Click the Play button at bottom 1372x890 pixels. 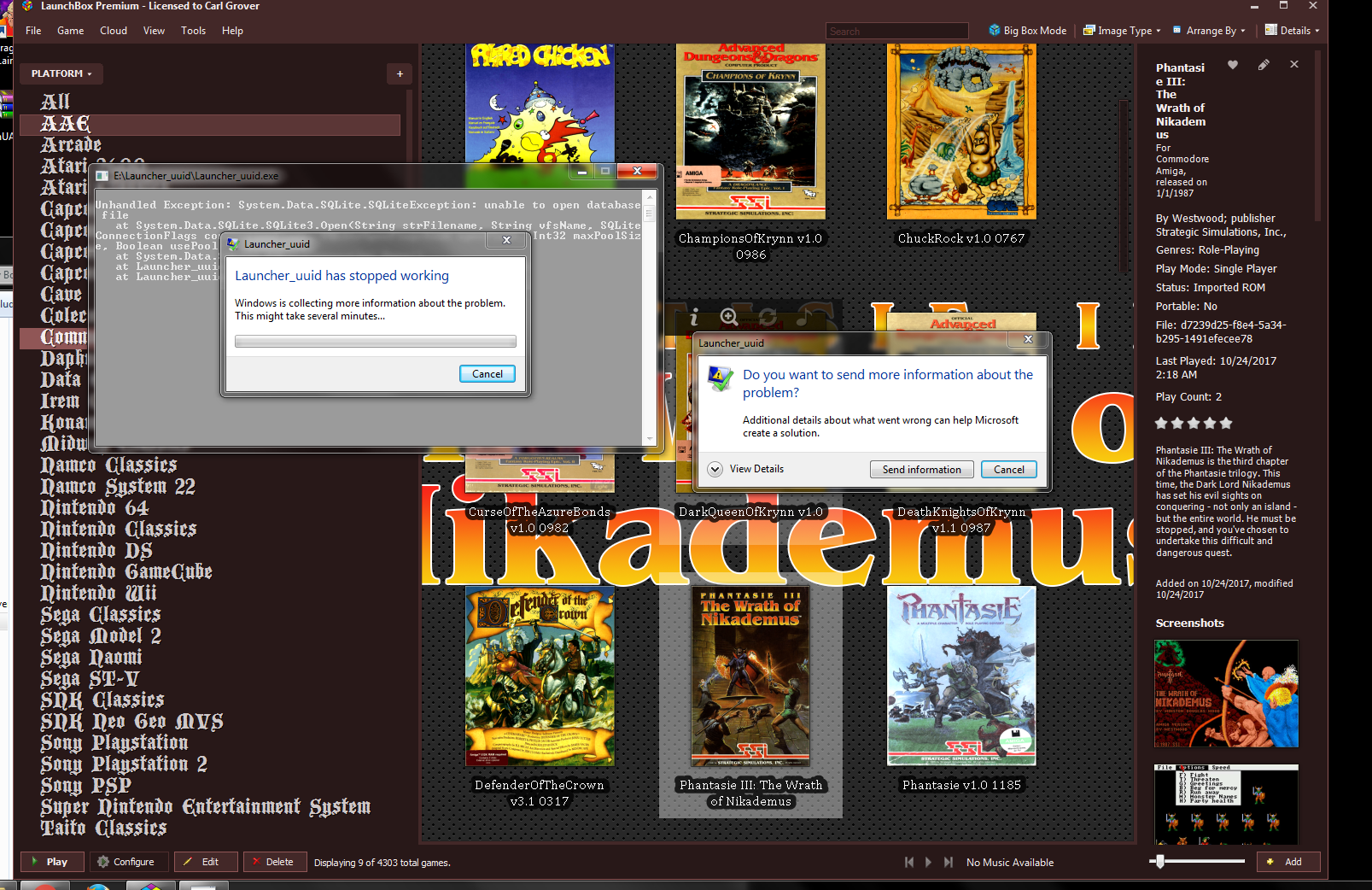52,862
